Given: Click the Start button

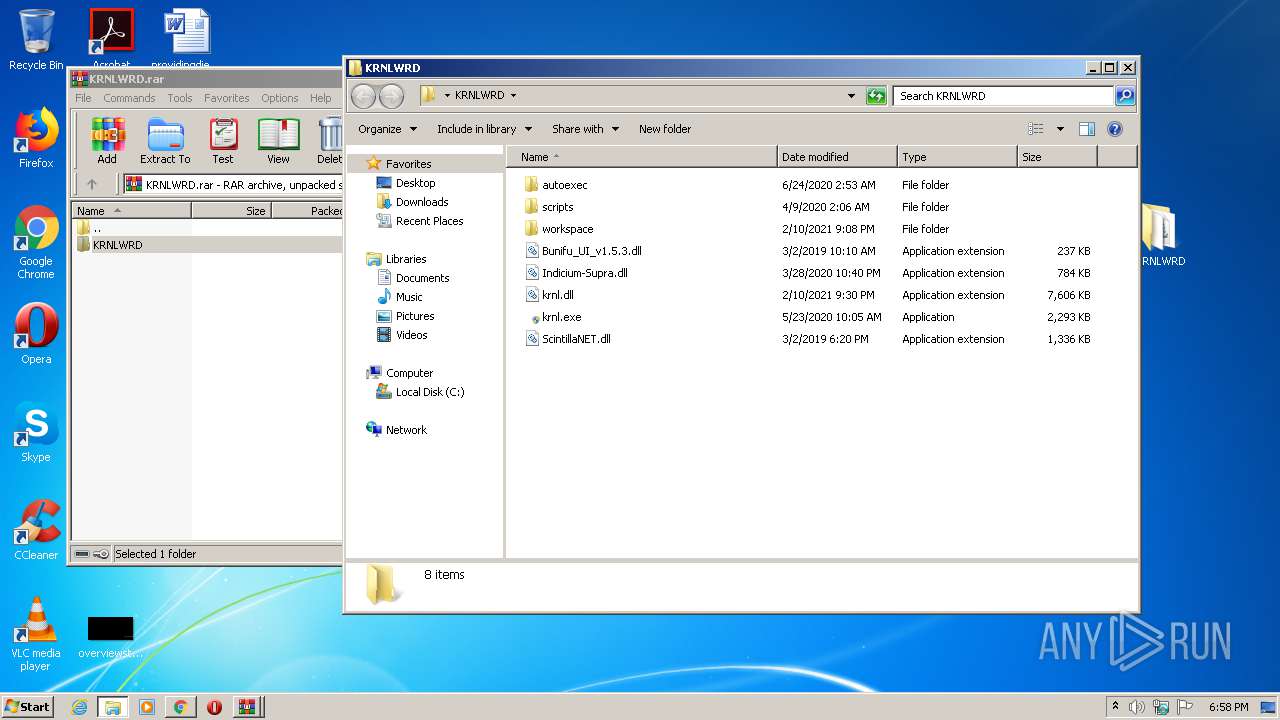Looking at the screenshot, I should click(28, 707).
